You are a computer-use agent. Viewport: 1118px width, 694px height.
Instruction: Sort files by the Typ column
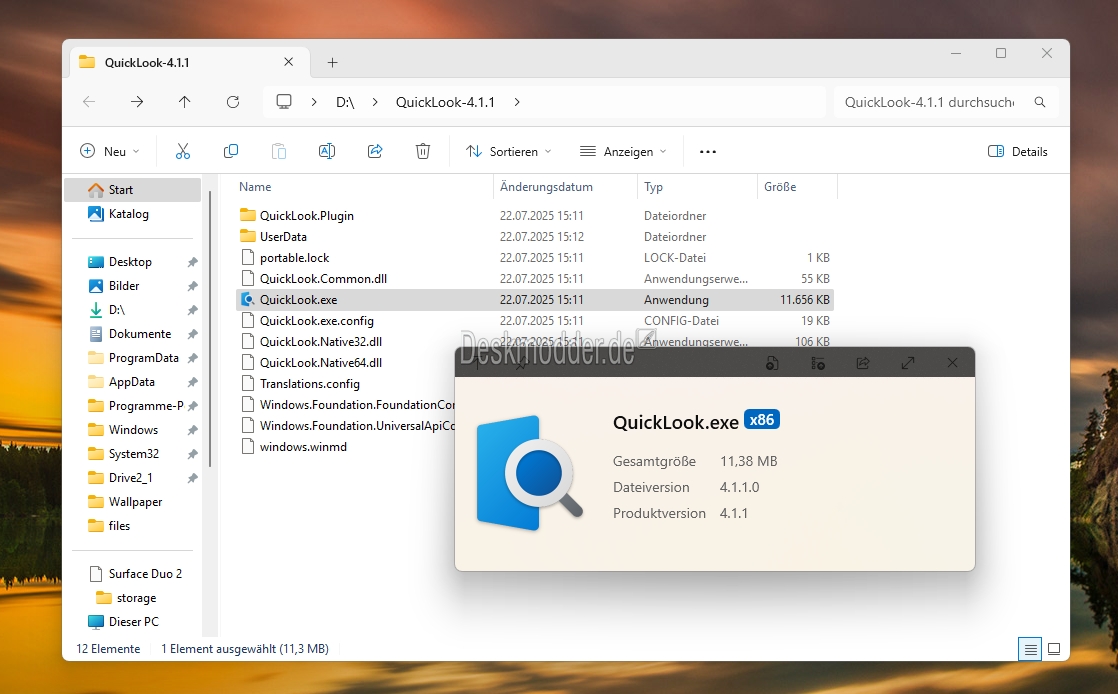point(653,187)
